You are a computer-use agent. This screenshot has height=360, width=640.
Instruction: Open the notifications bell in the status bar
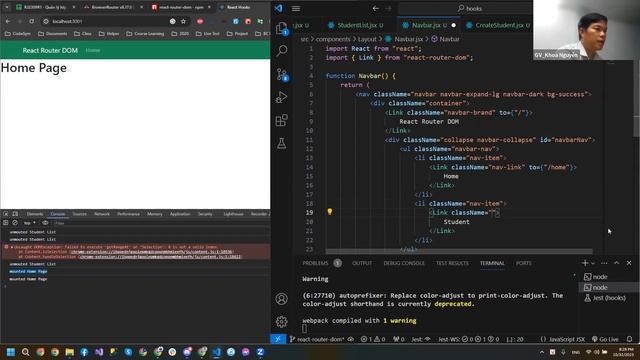click(629, 339)
